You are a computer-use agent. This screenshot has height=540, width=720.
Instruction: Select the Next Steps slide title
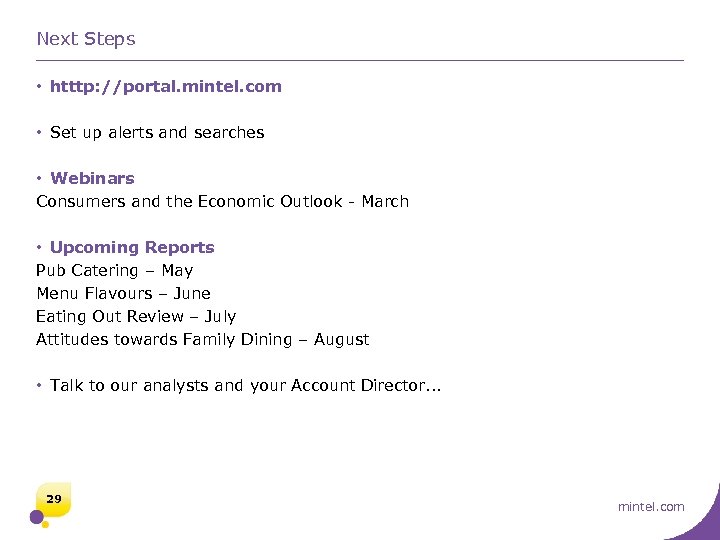86,39
